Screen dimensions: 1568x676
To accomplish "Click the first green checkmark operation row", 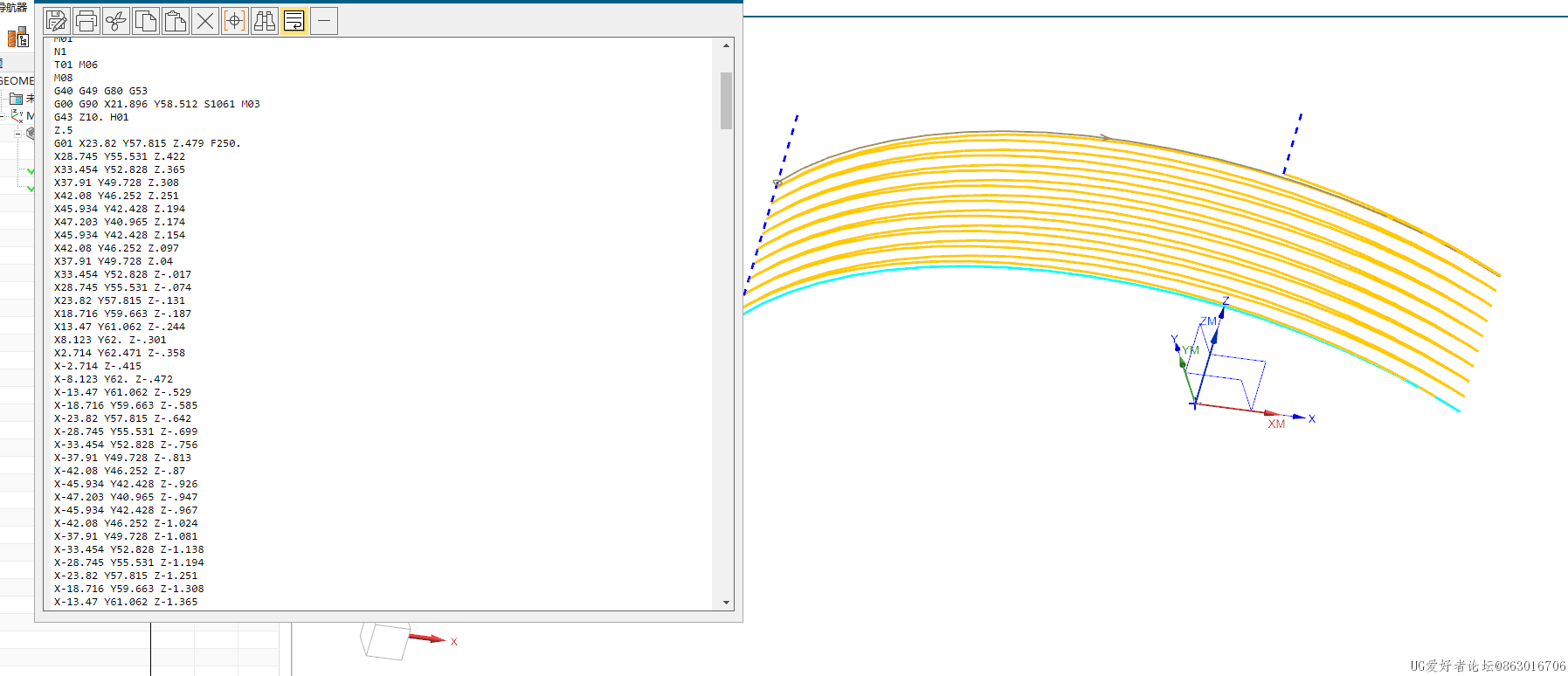I will (31, 170).
